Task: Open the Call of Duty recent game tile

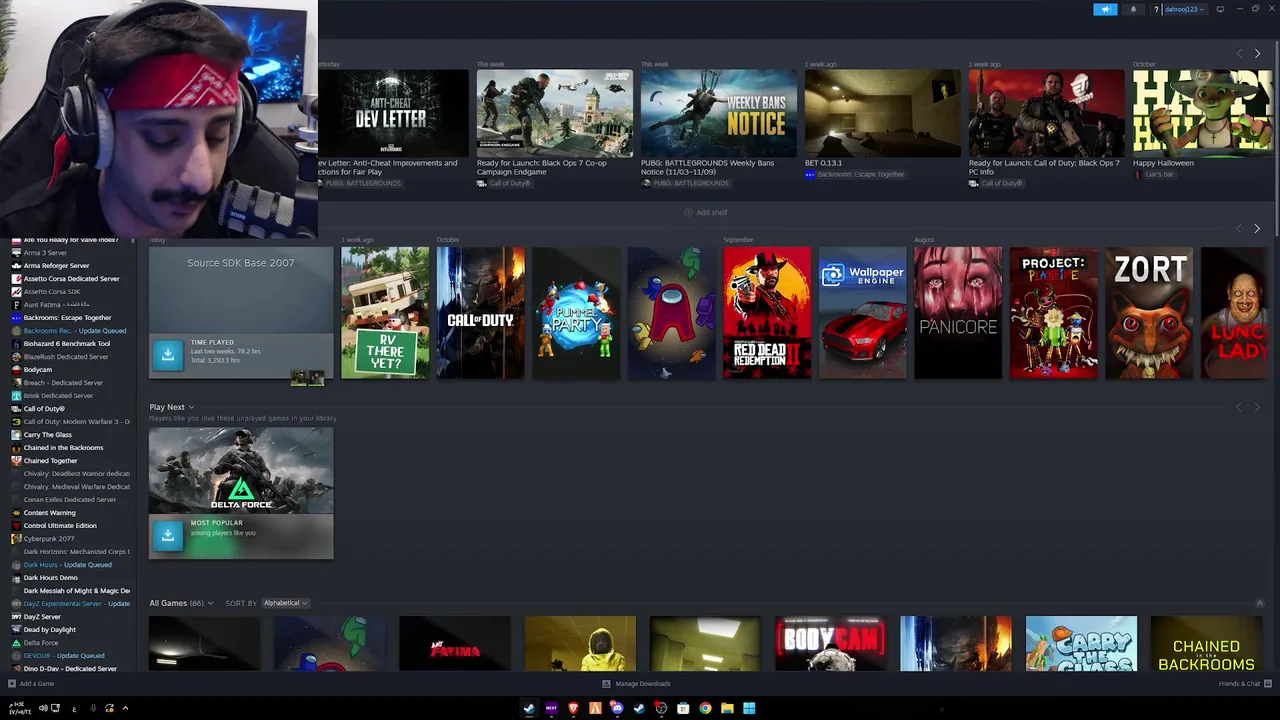Action: point(480,313)
